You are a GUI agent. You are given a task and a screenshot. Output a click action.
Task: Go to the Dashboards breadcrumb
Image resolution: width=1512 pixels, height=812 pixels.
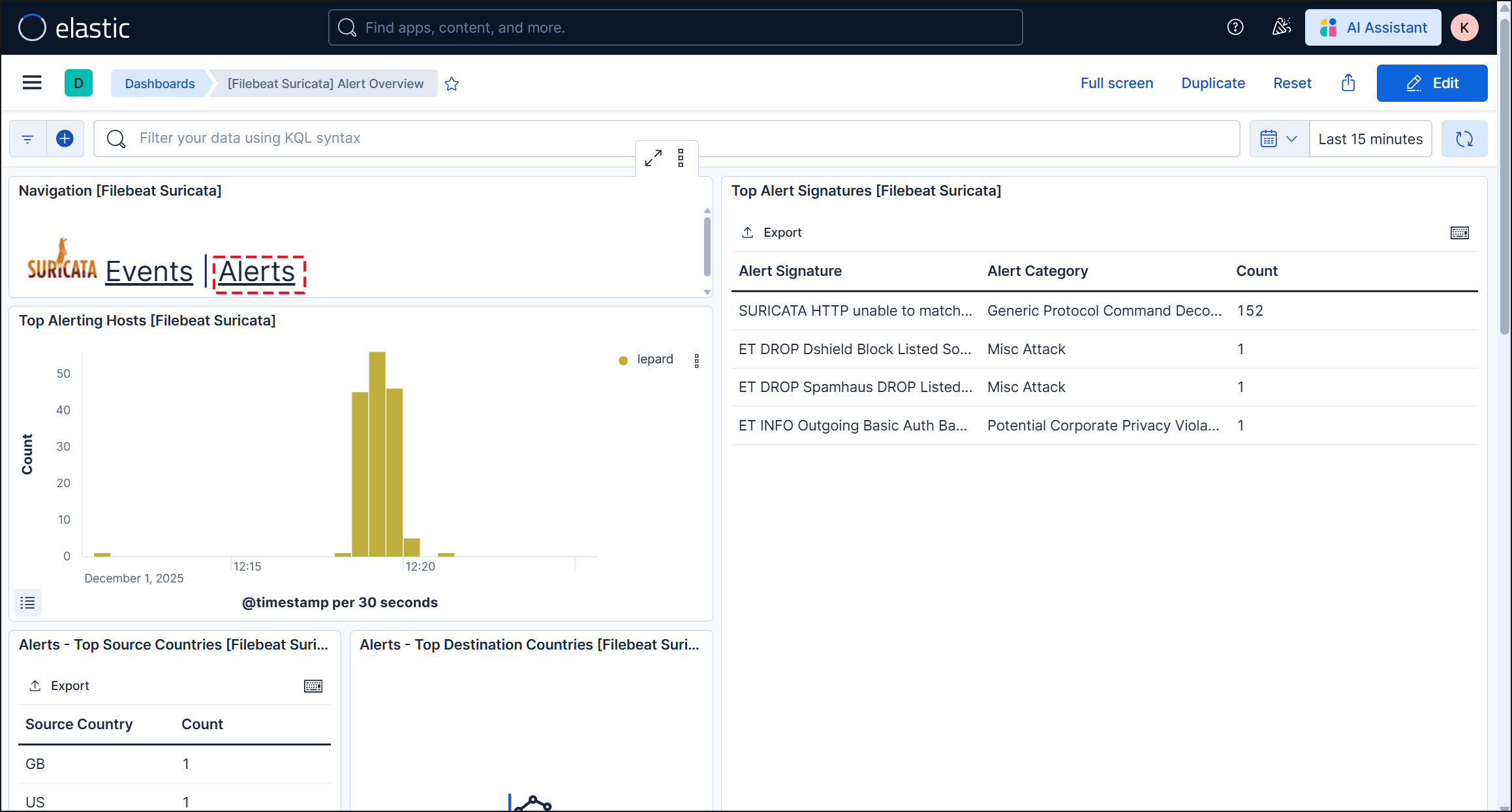[159, 83]
